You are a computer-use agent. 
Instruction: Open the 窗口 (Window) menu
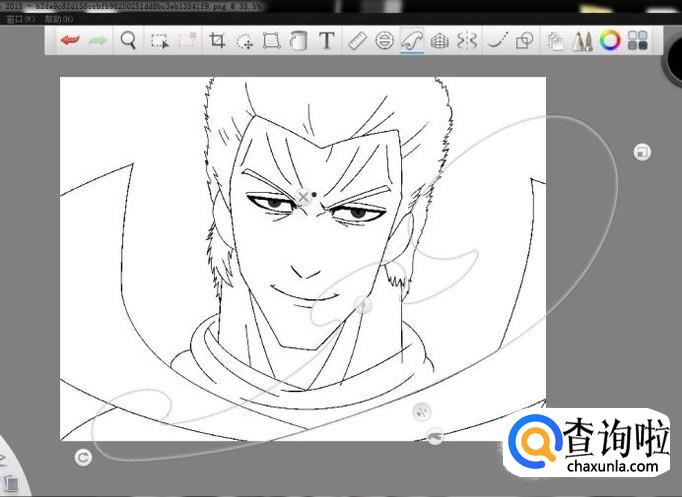(20, 19)
